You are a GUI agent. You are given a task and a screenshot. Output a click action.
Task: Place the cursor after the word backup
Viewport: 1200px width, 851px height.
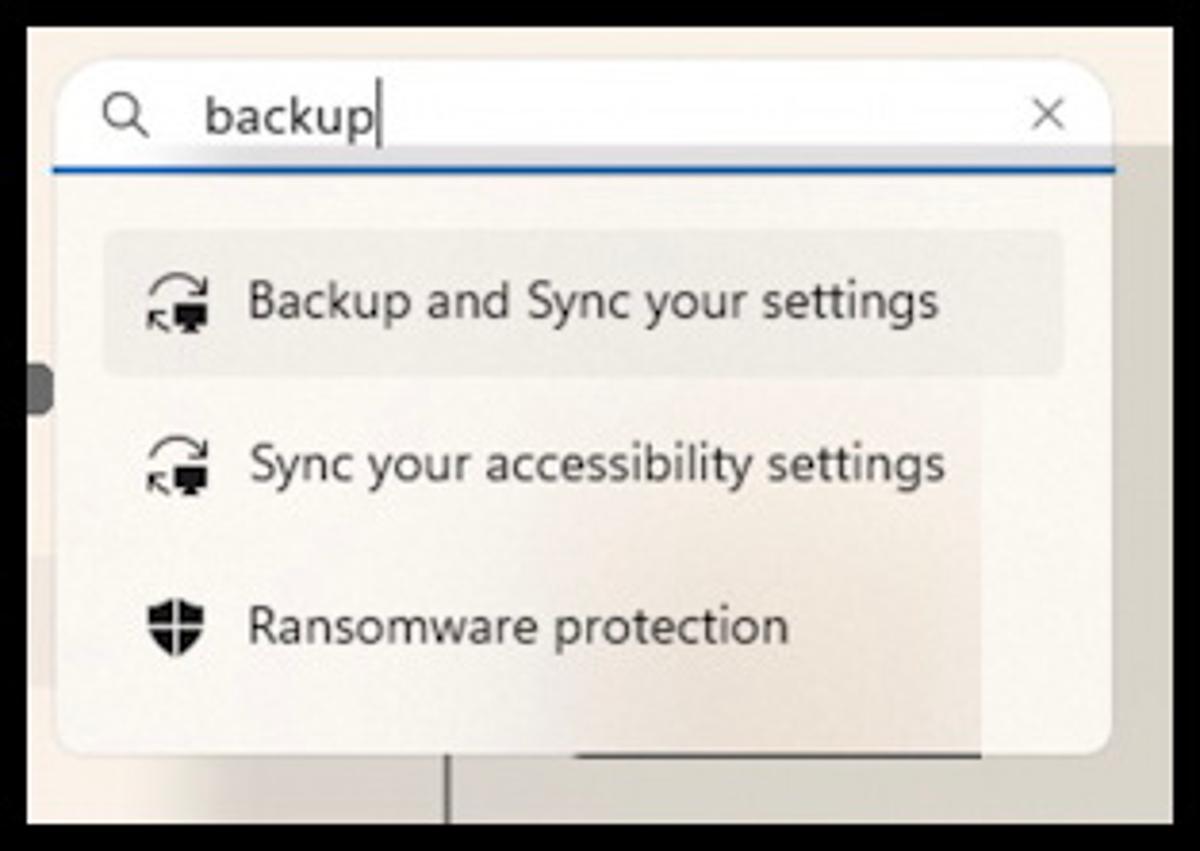pyautogui.click(x=378, y=113)
